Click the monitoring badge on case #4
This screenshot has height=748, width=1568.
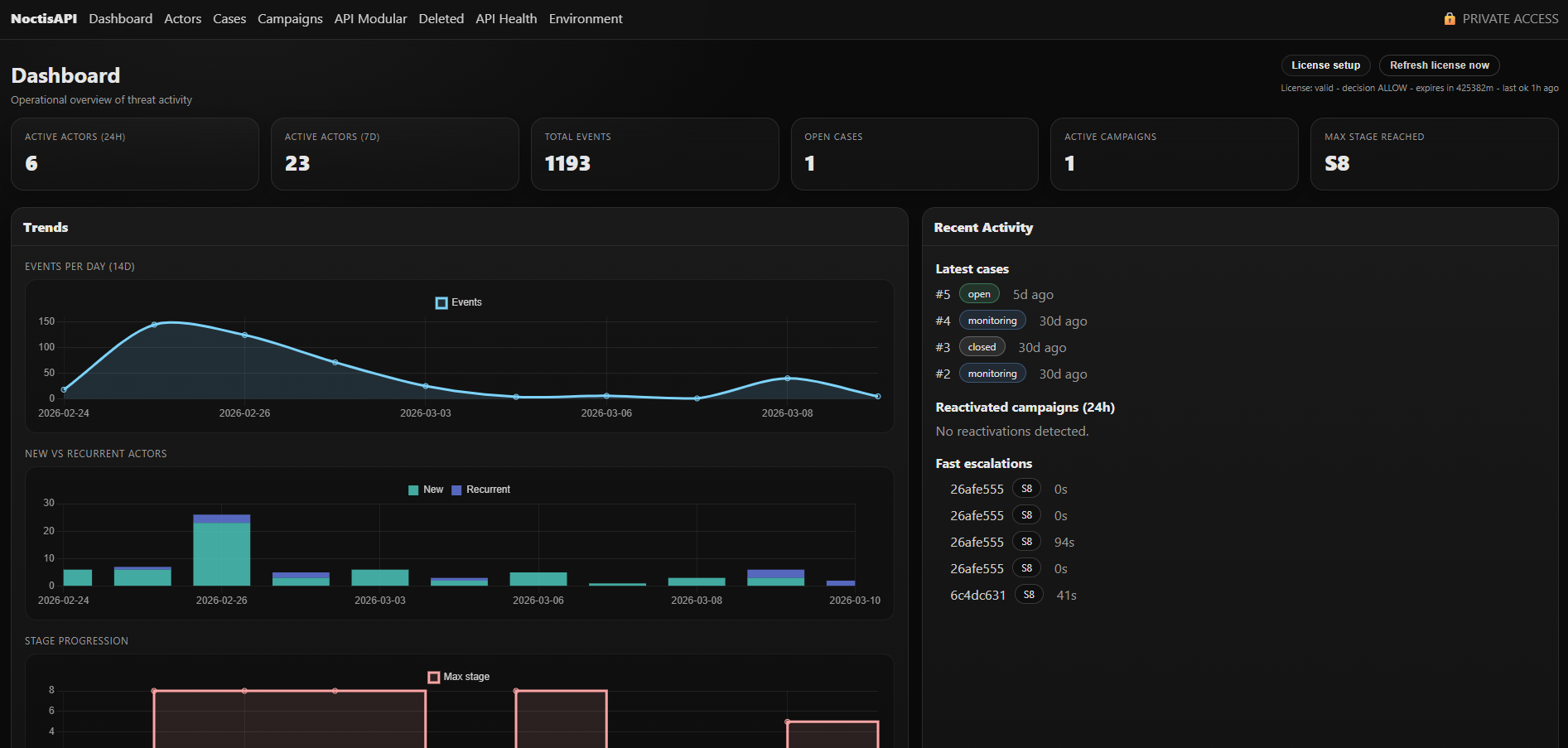pos(991,320)
